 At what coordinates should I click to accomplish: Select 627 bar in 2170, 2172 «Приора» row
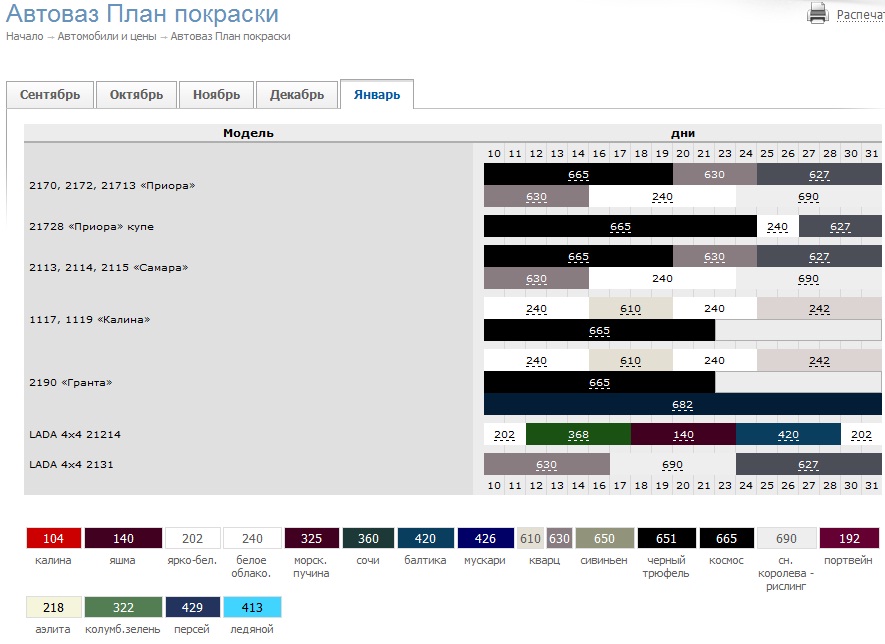[x=819, y=174]
